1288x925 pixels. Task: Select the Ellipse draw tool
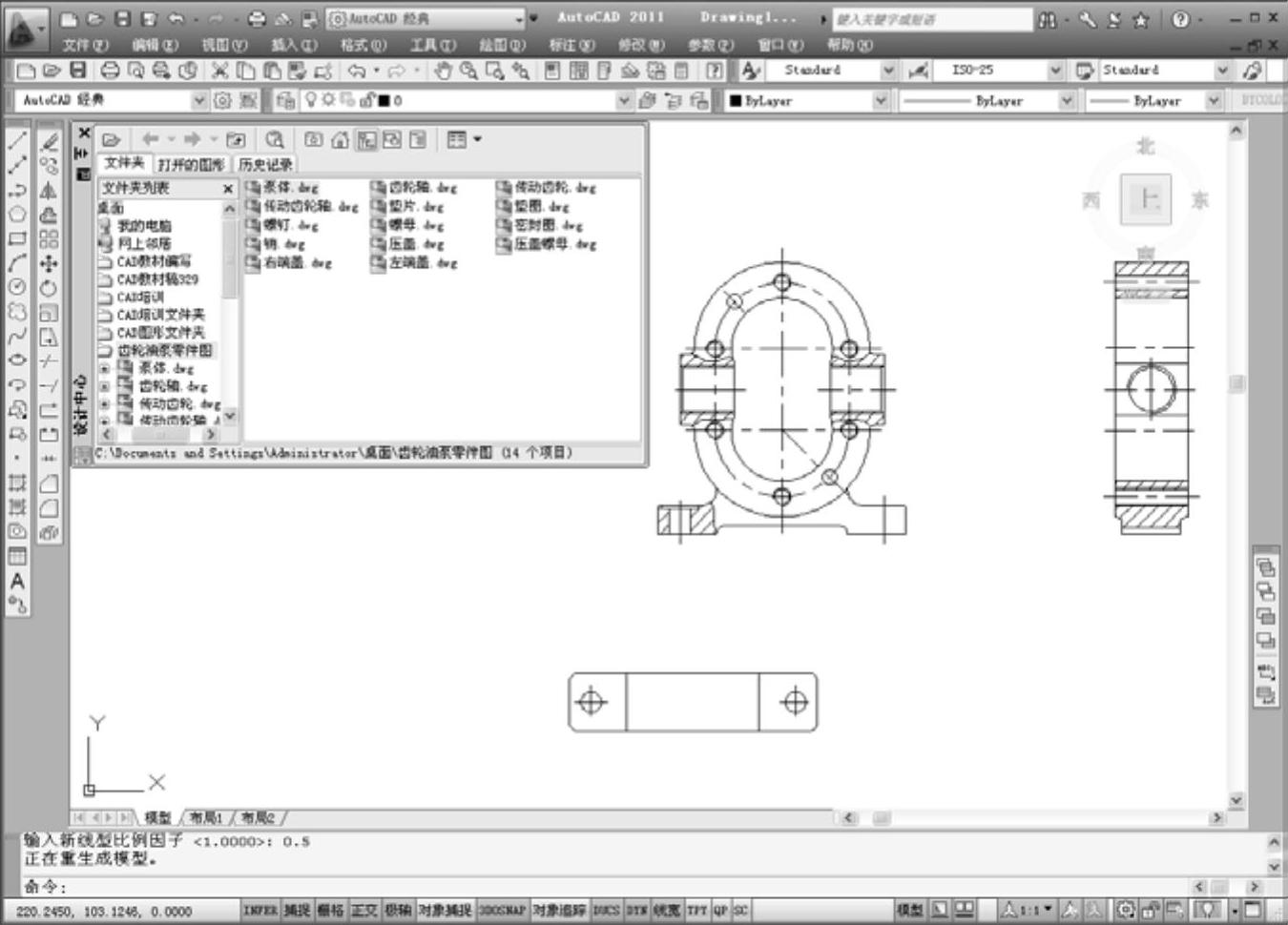coord(17,360)
